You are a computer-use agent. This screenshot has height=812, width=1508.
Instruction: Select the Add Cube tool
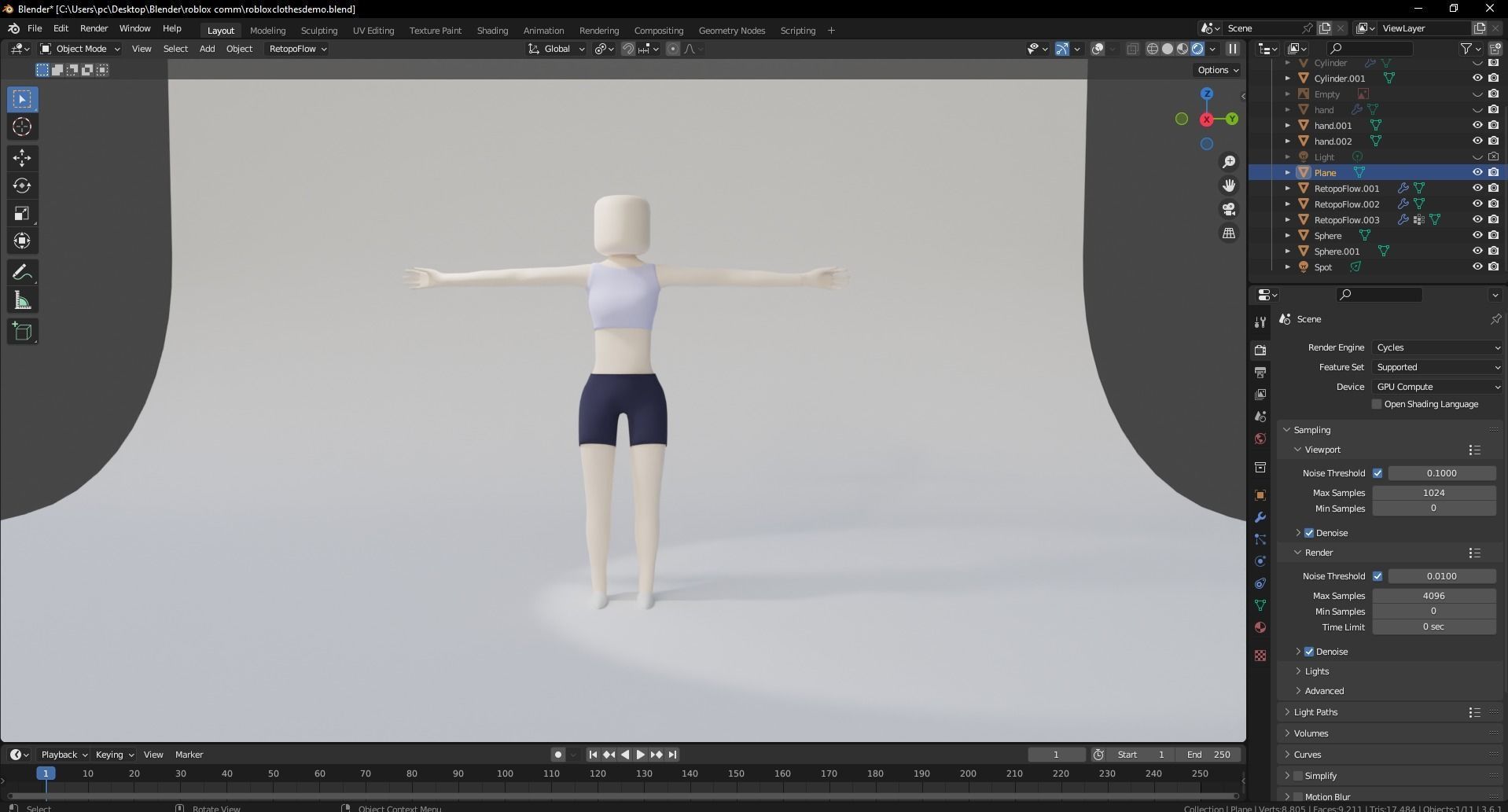coord(22,332)
